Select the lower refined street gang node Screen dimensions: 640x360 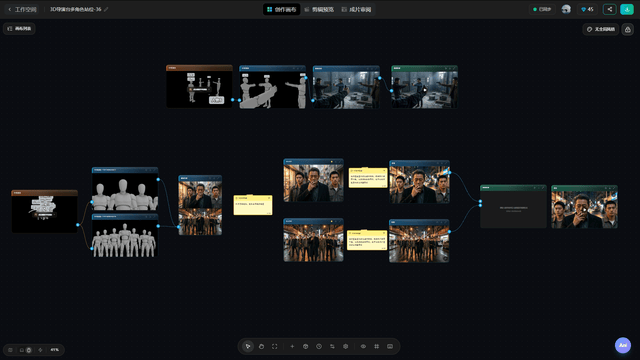pos(419,241)
